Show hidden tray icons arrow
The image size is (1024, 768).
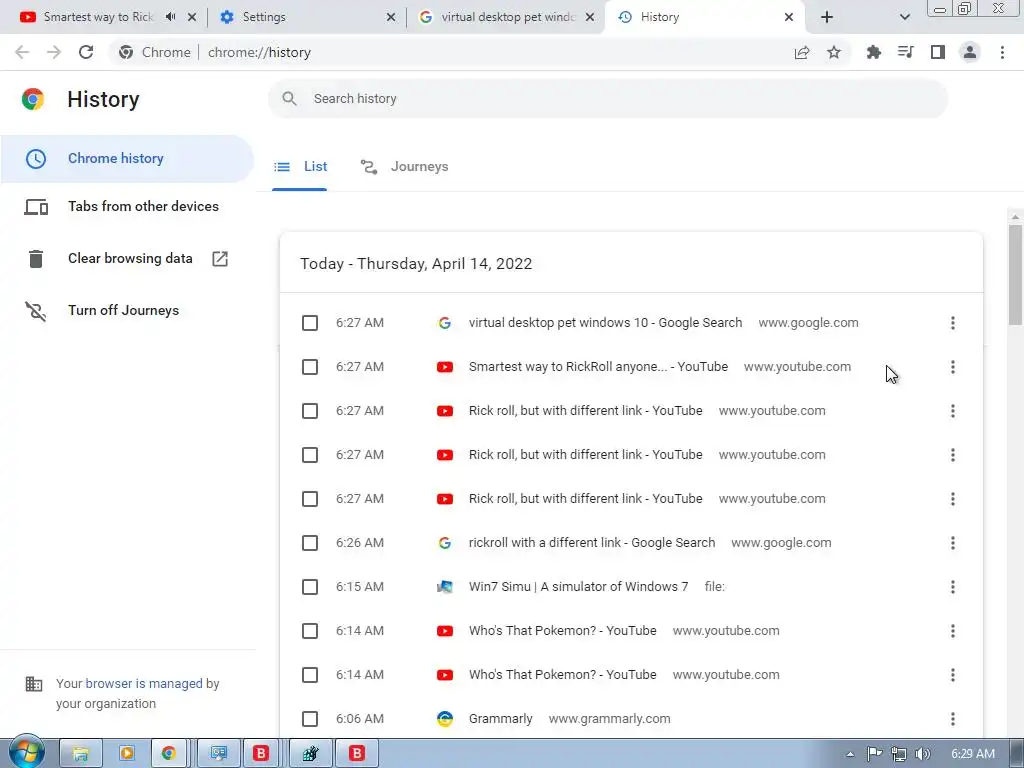coord(850,754)
